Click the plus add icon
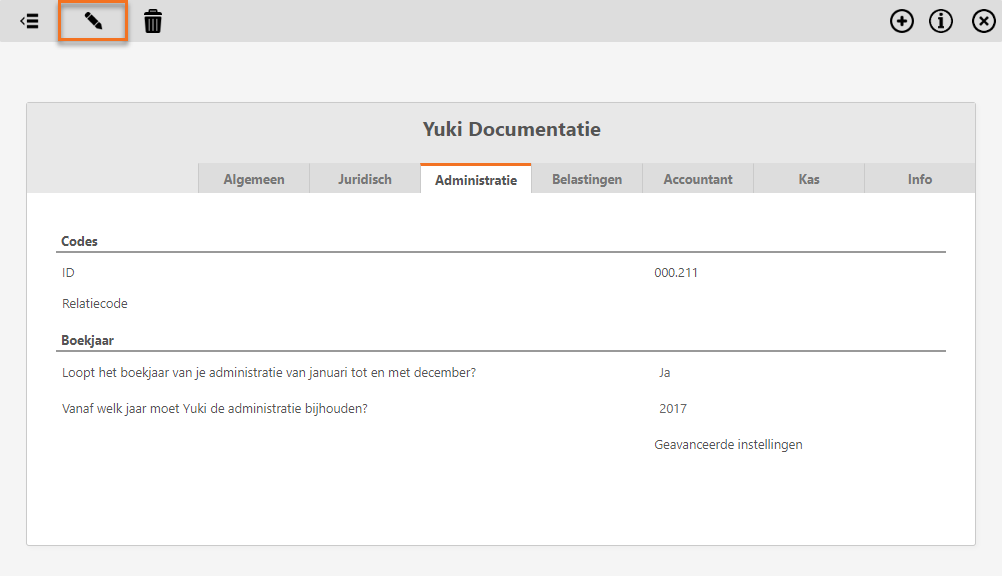The width and height of the screenshot is (1002, 576). pos(902,21)
